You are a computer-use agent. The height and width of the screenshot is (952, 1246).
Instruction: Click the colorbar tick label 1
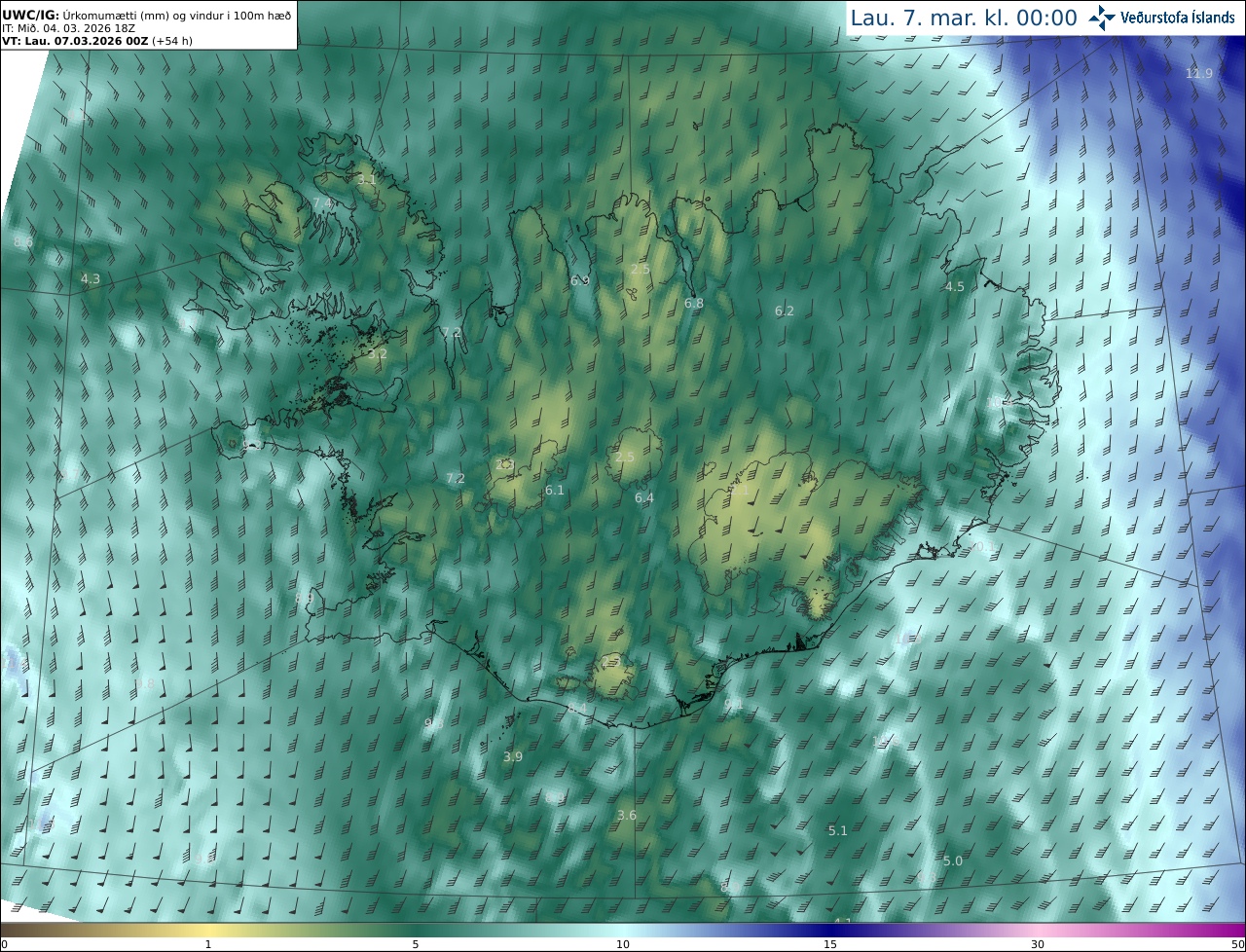pos(208,944)
